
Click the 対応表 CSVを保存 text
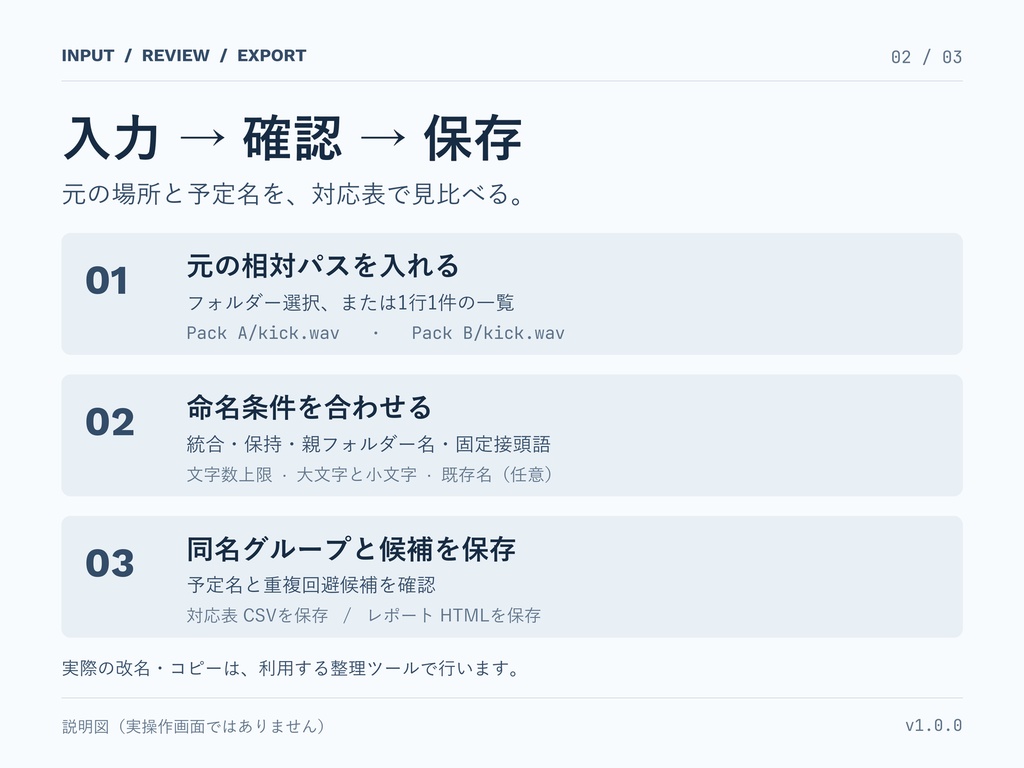tap(257, 615)
